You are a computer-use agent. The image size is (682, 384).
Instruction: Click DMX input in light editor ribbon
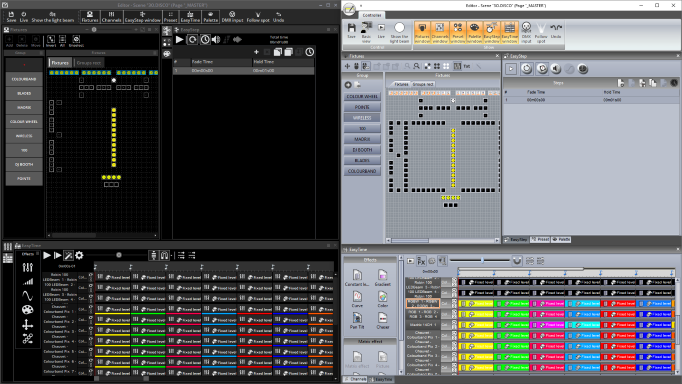pos(526,33)
